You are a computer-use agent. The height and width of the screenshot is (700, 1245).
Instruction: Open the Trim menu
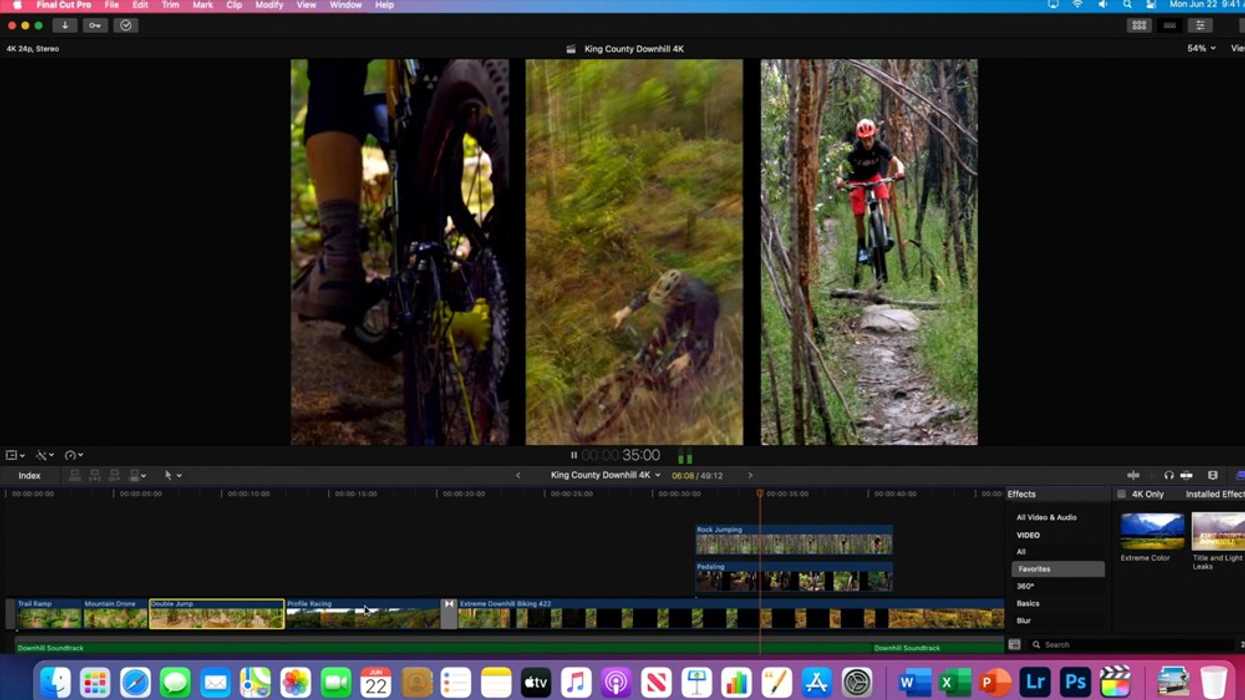coord(171,5)
